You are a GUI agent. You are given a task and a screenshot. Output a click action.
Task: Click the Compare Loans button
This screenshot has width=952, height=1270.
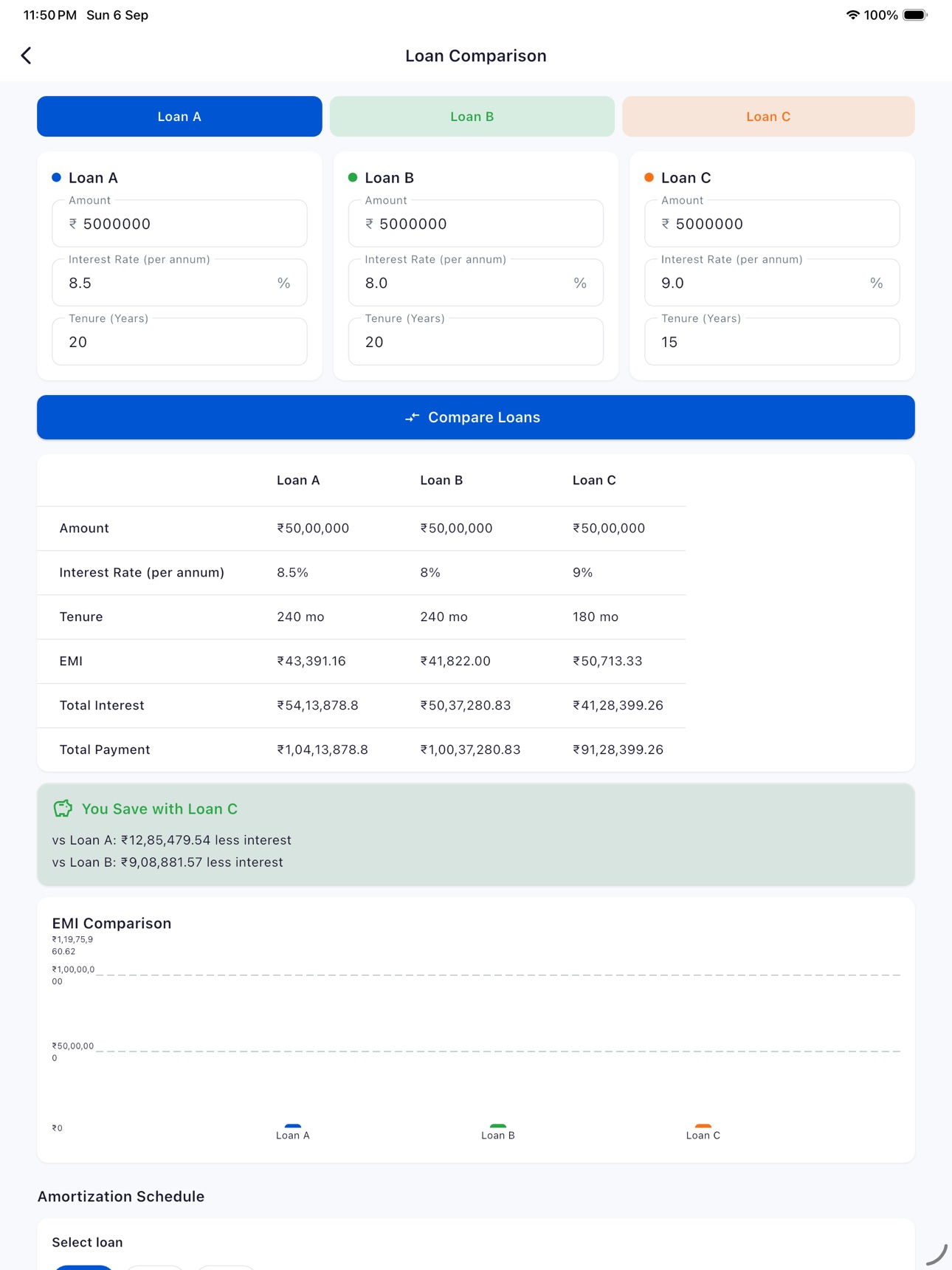(476, 417)
